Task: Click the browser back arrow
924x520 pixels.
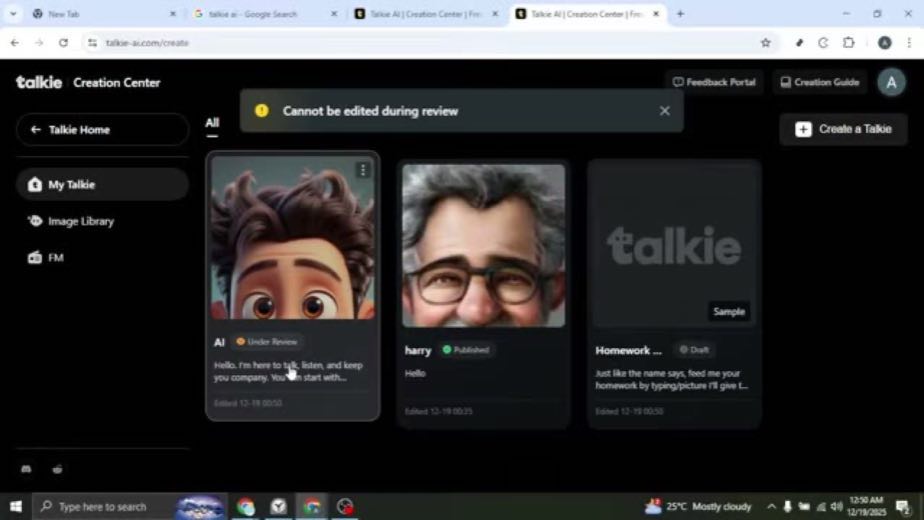Action: click(15, 43)
